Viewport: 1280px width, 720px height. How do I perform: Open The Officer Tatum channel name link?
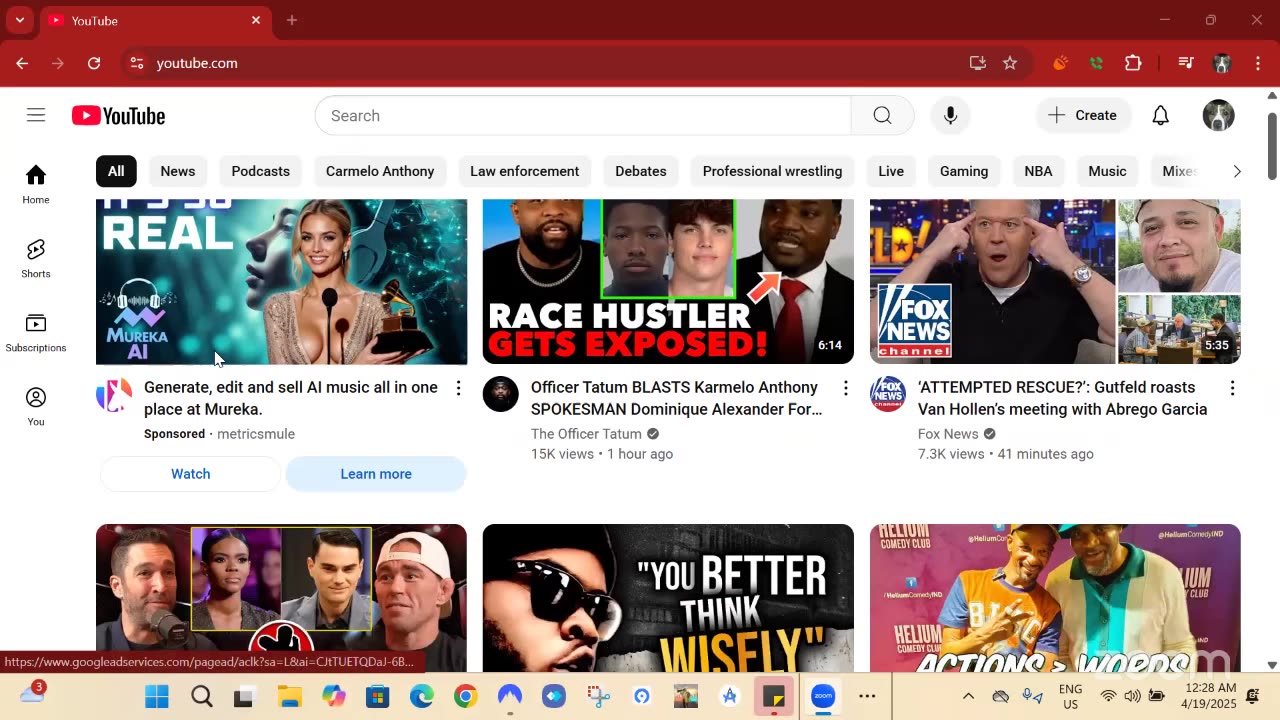click(586, 434)
